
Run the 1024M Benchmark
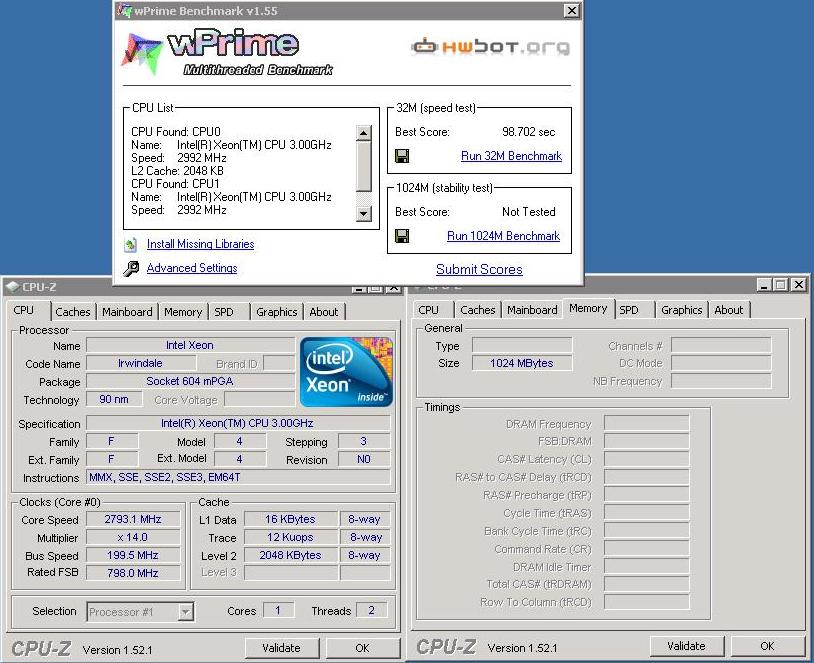pyautogui.click(x=504, y=236)
